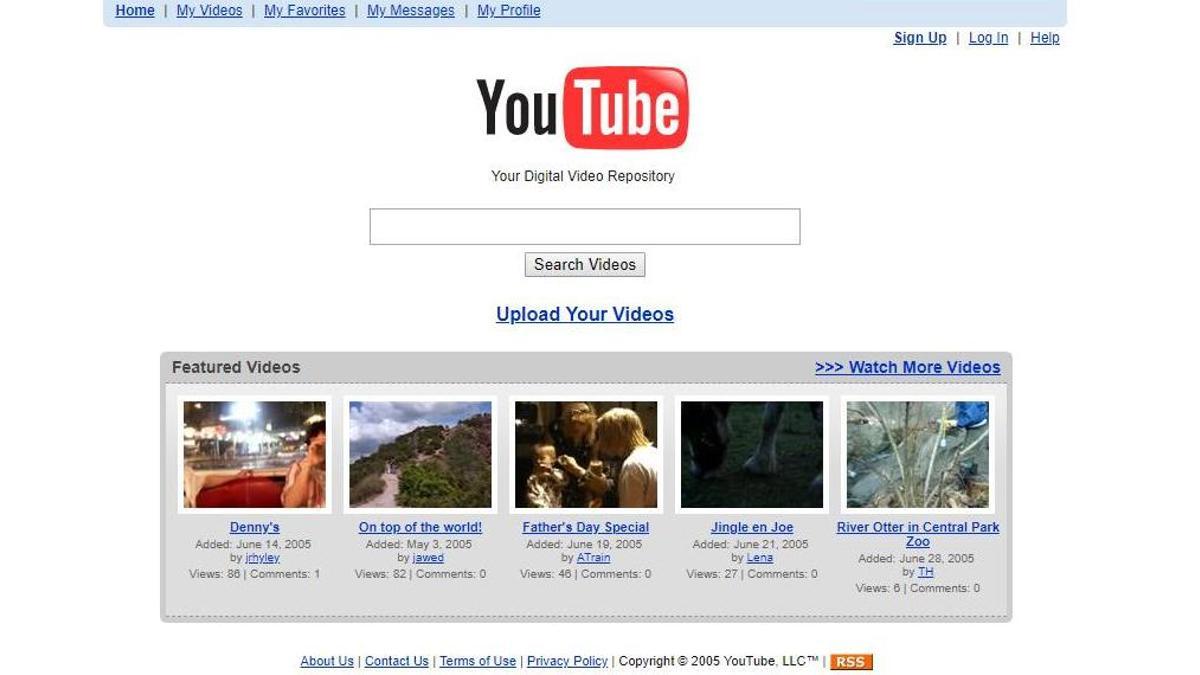The width and height of the screenshot is (1200, 675).
Task: Open On top of the world! thumbnail
Action: (421, 455)
